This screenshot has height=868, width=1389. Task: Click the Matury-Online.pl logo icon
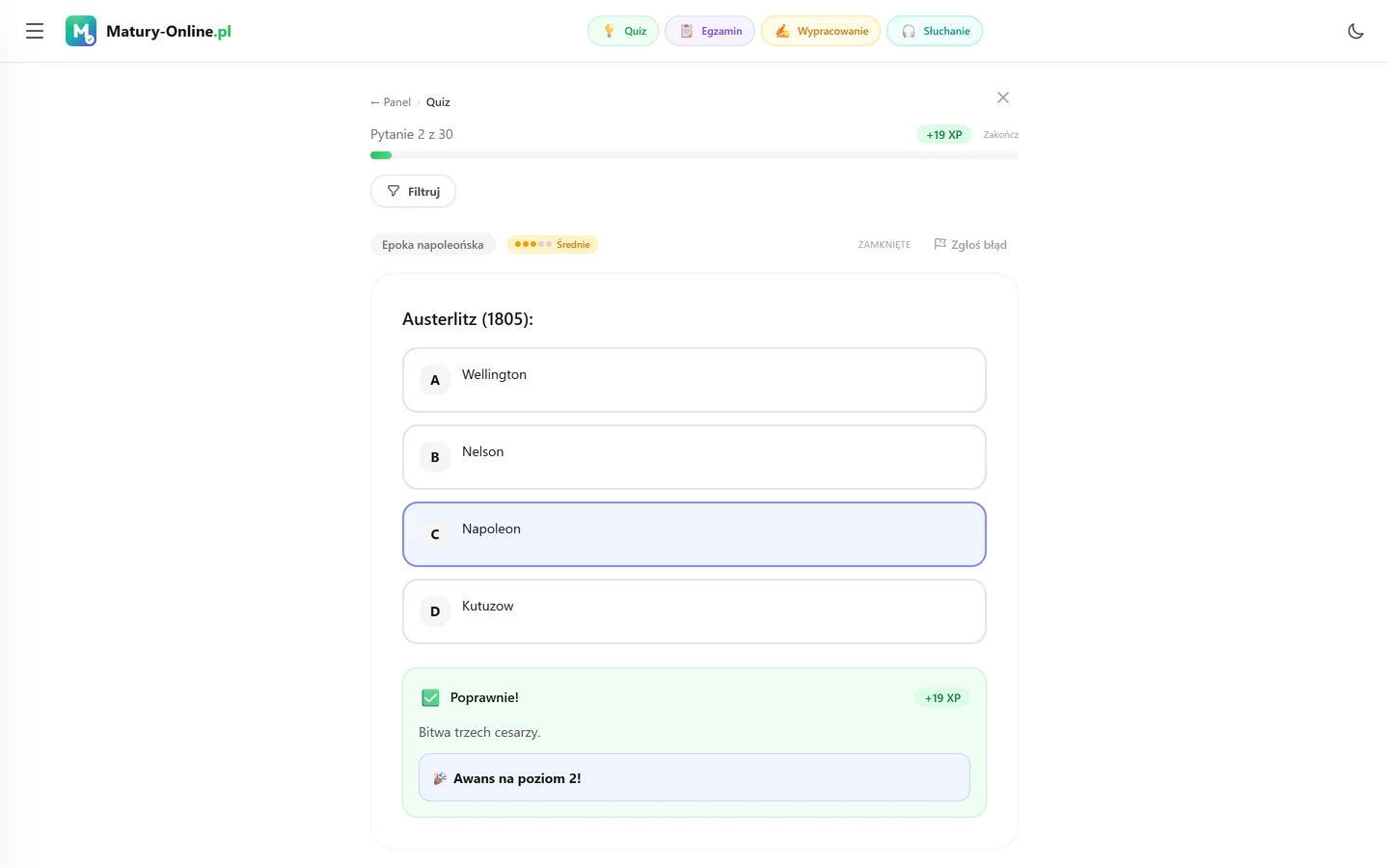81,31
